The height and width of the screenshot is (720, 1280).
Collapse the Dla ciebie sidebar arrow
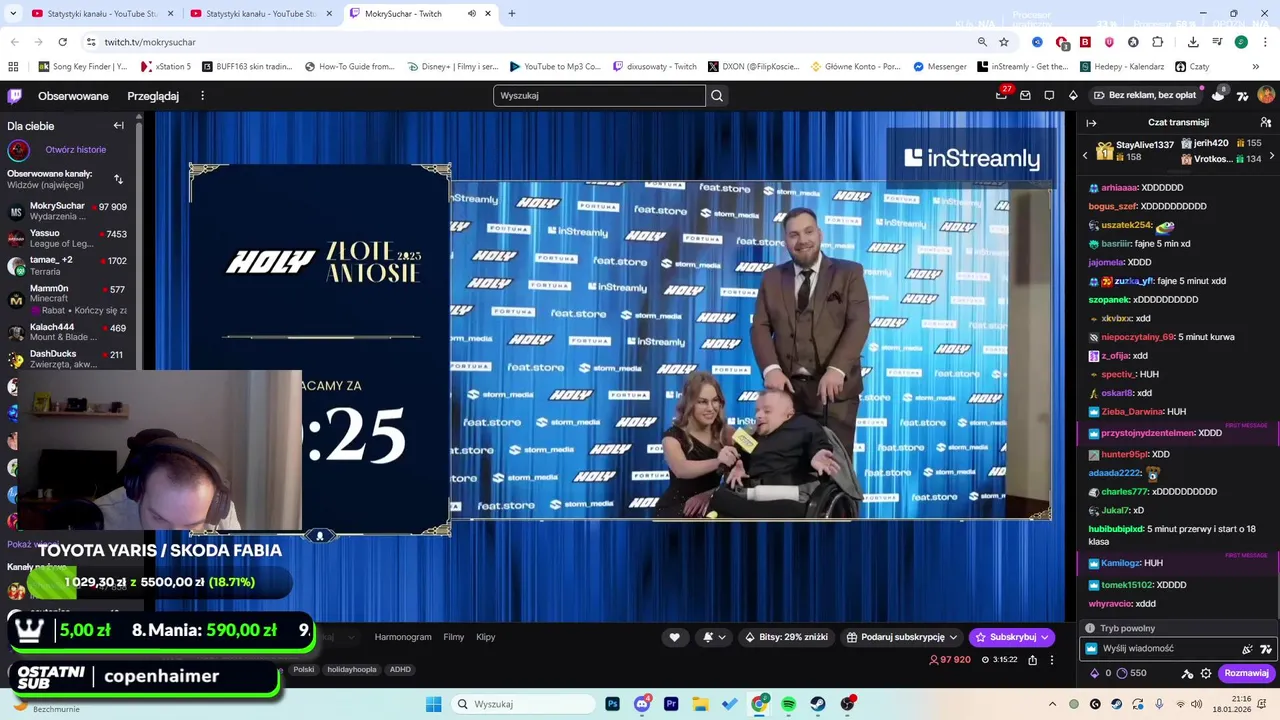[118, 125]
